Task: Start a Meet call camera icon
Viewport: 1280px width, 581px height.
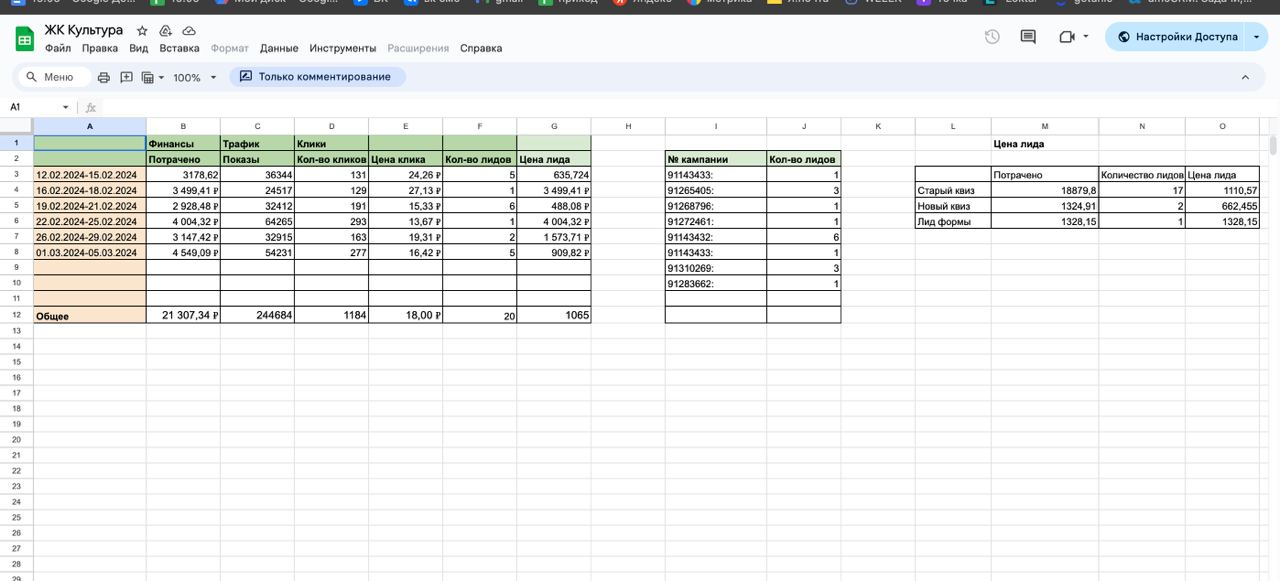Action: coord(1067,37)
